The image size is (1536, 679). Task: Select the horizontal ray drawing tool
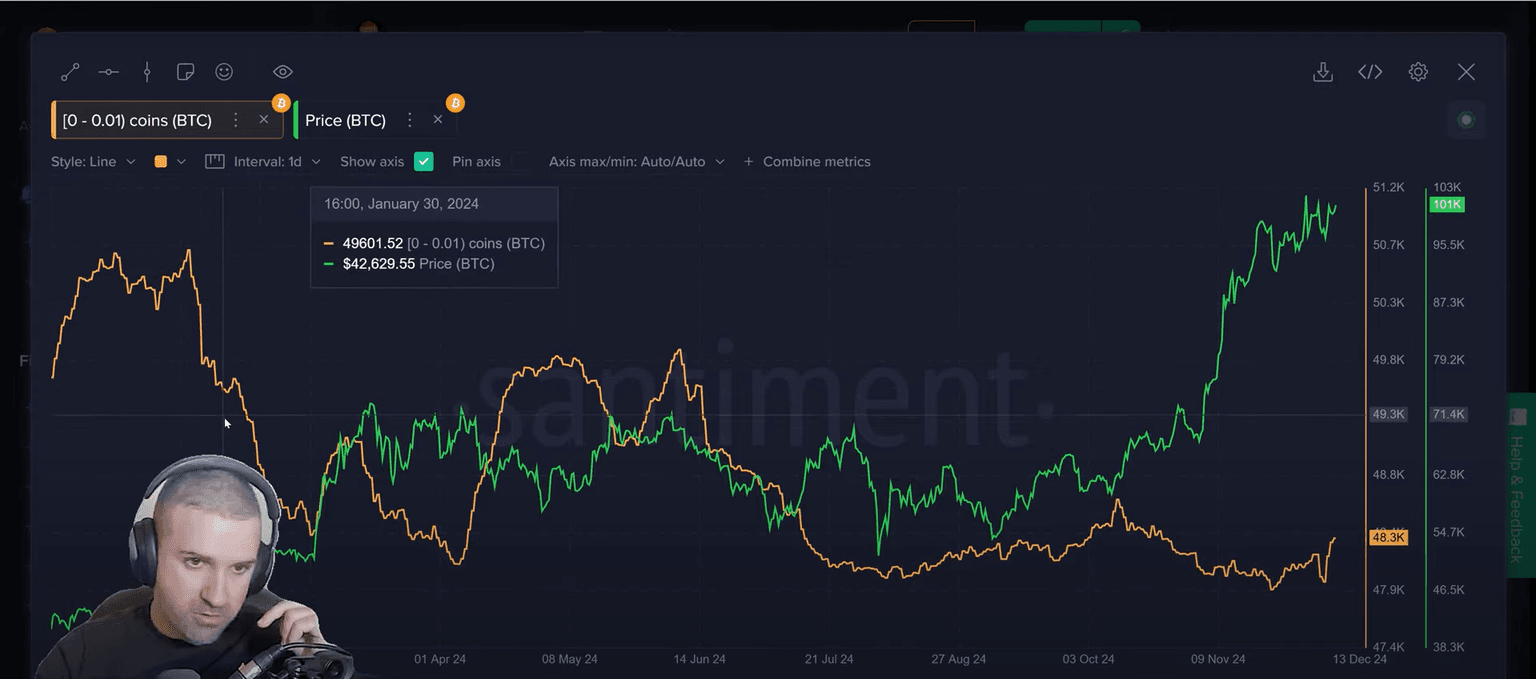click(109, 72)
